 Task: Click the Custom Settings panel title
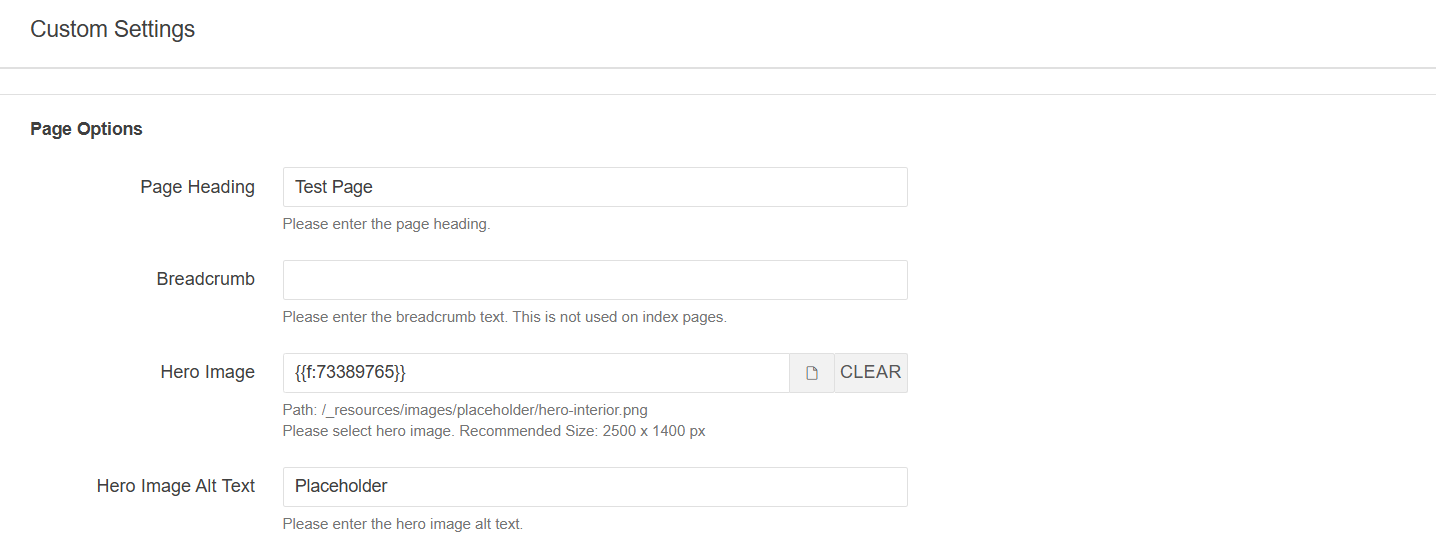(x=112, y=29)
